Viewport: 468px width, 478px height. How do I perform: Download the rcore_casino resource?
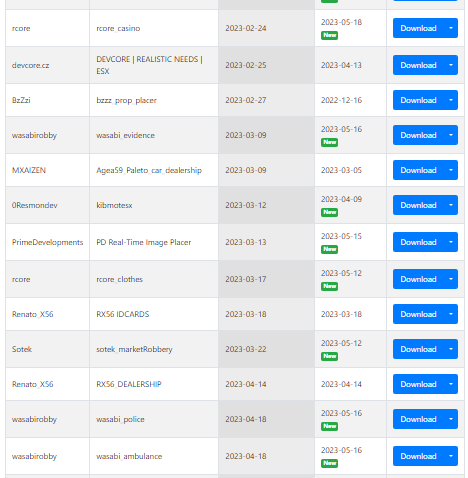coord(418,28)
